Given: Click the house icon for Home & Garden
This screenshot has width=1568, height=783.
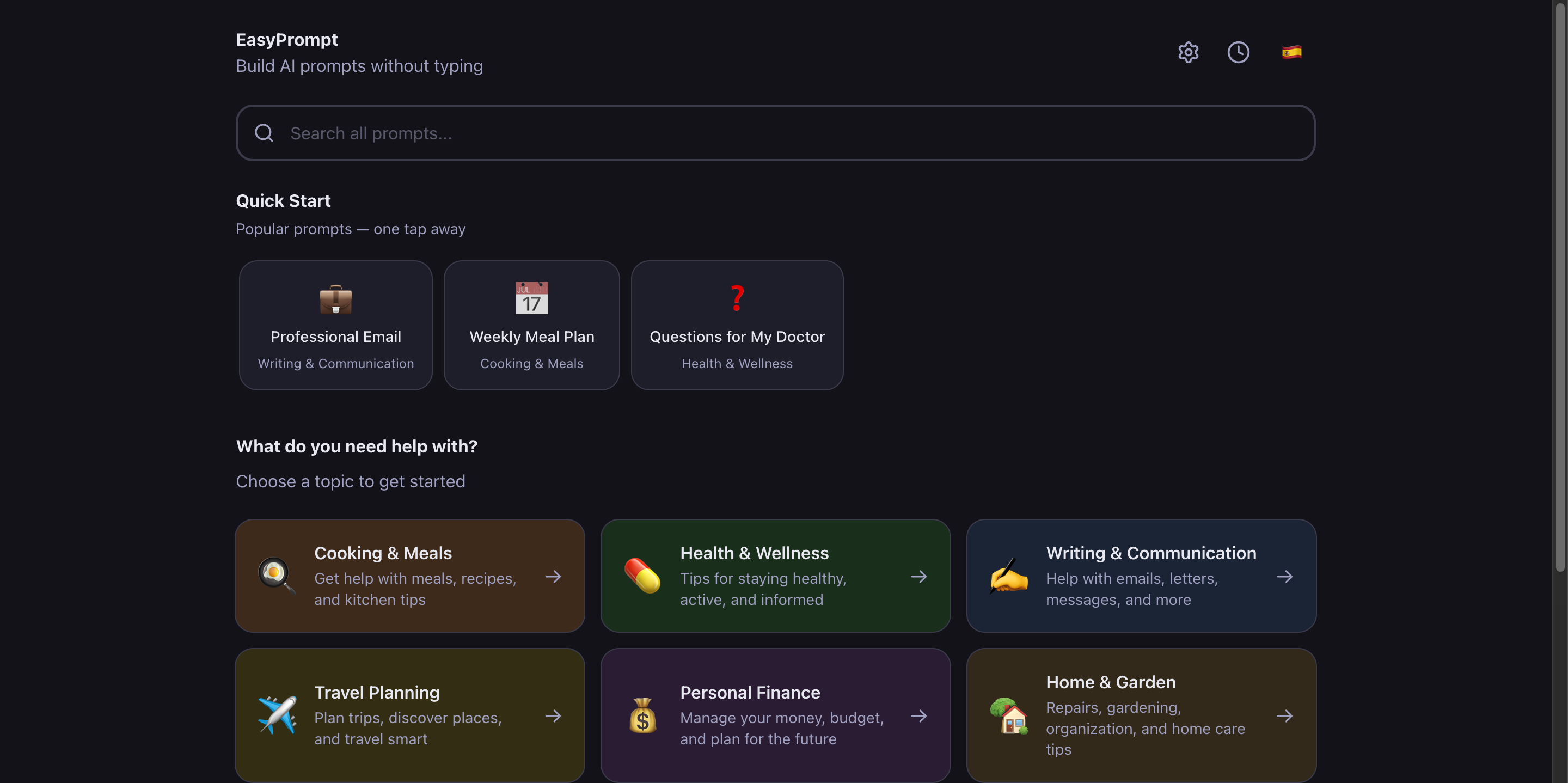Looking at the screenshot, I should [x=1009, y=716].
